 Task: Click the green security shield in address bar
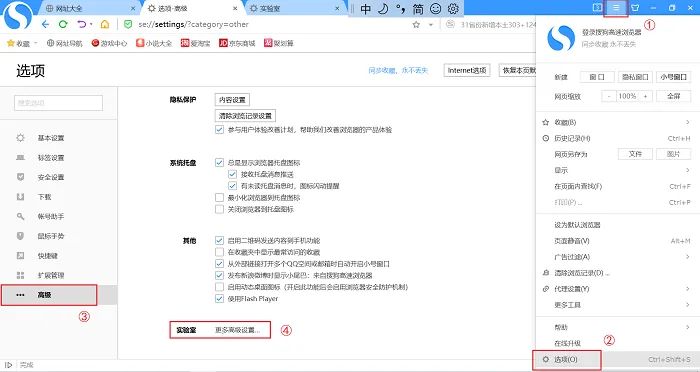[x=128, y=24]
